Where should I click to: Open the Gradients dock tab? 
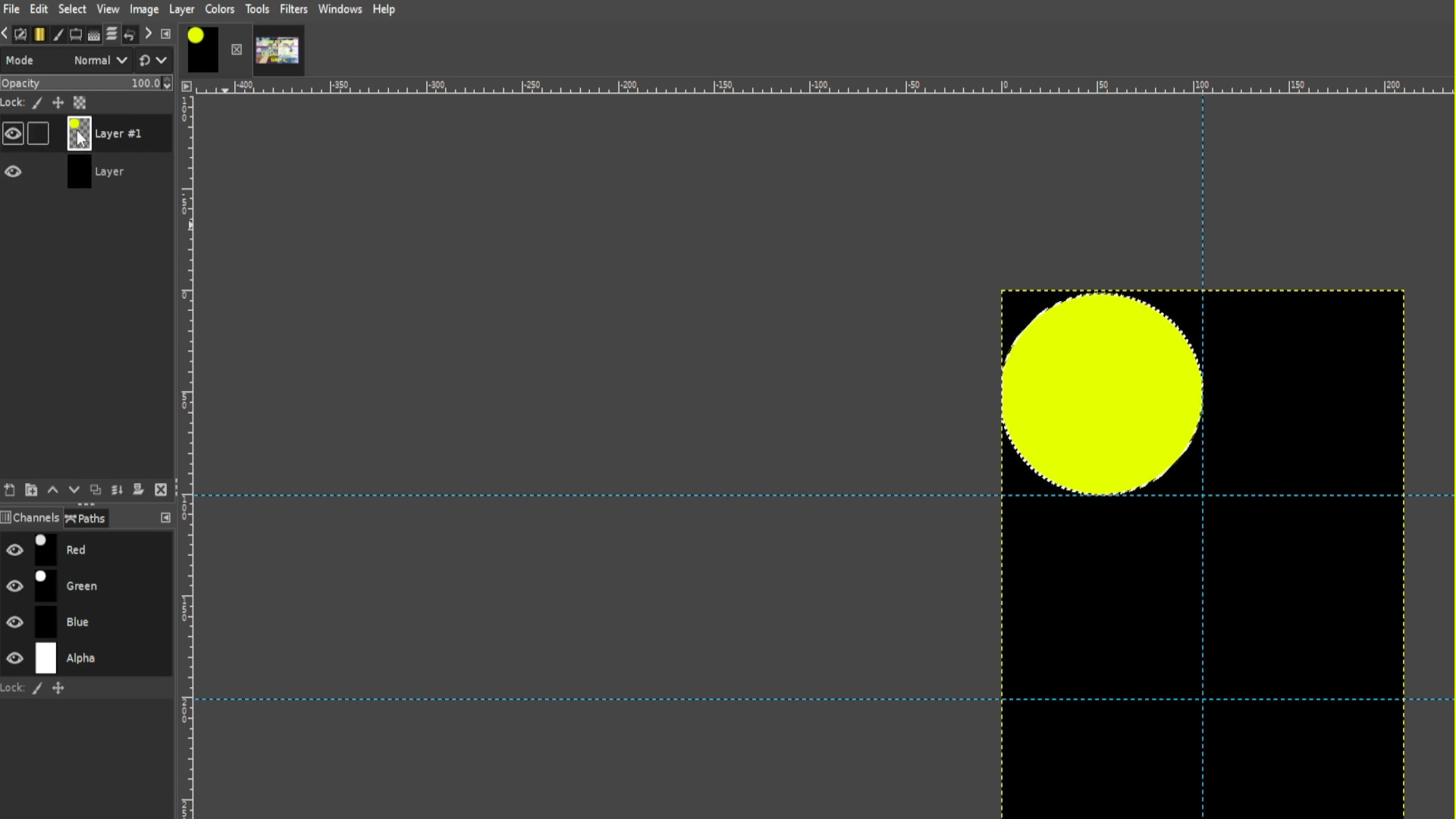point(39,34)
